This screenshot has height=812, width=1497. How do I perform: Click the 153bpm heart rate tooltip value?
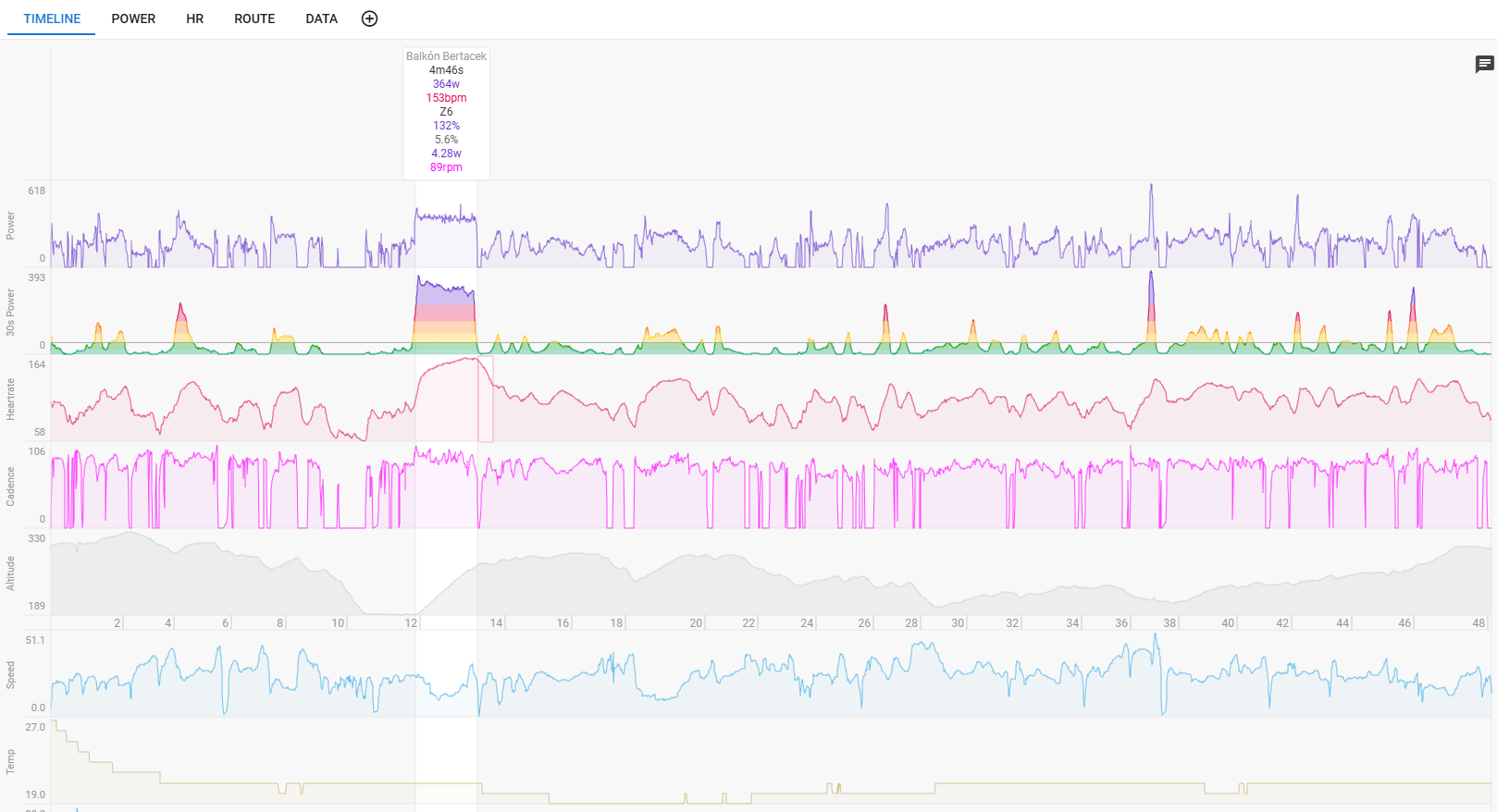tap(446, 98)
